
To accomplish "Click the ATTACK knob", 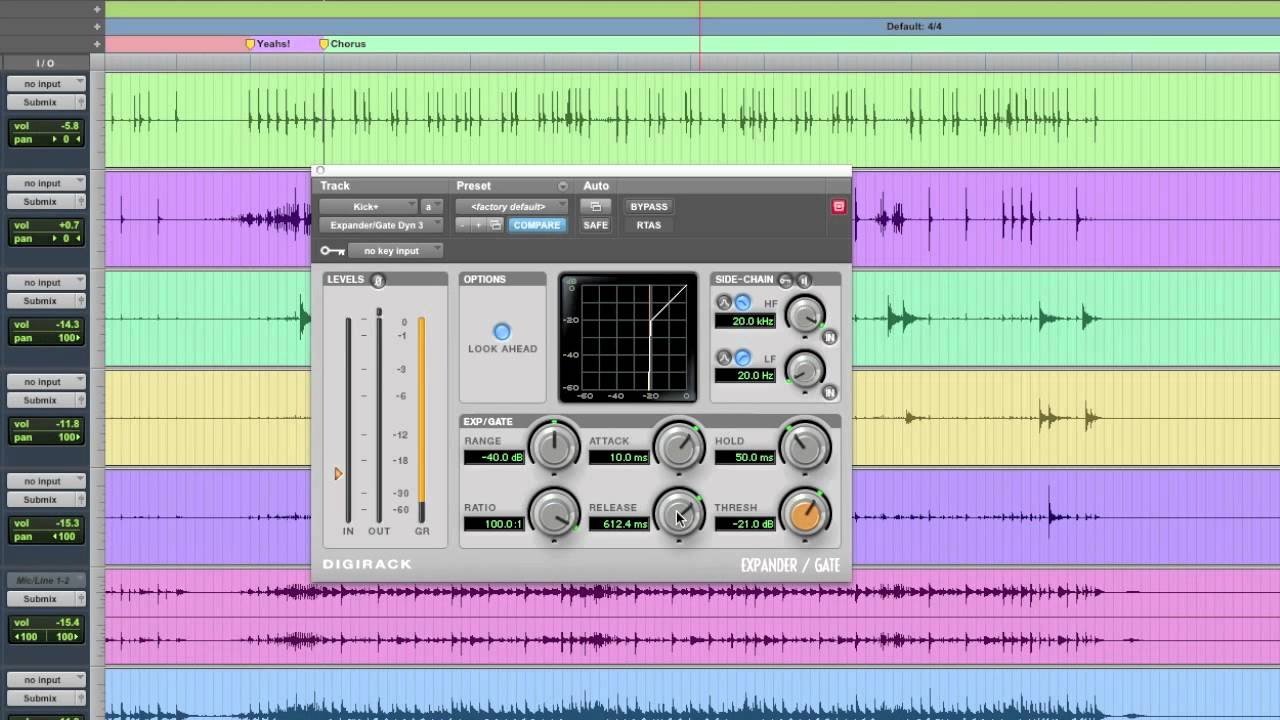I will [678, 446].
